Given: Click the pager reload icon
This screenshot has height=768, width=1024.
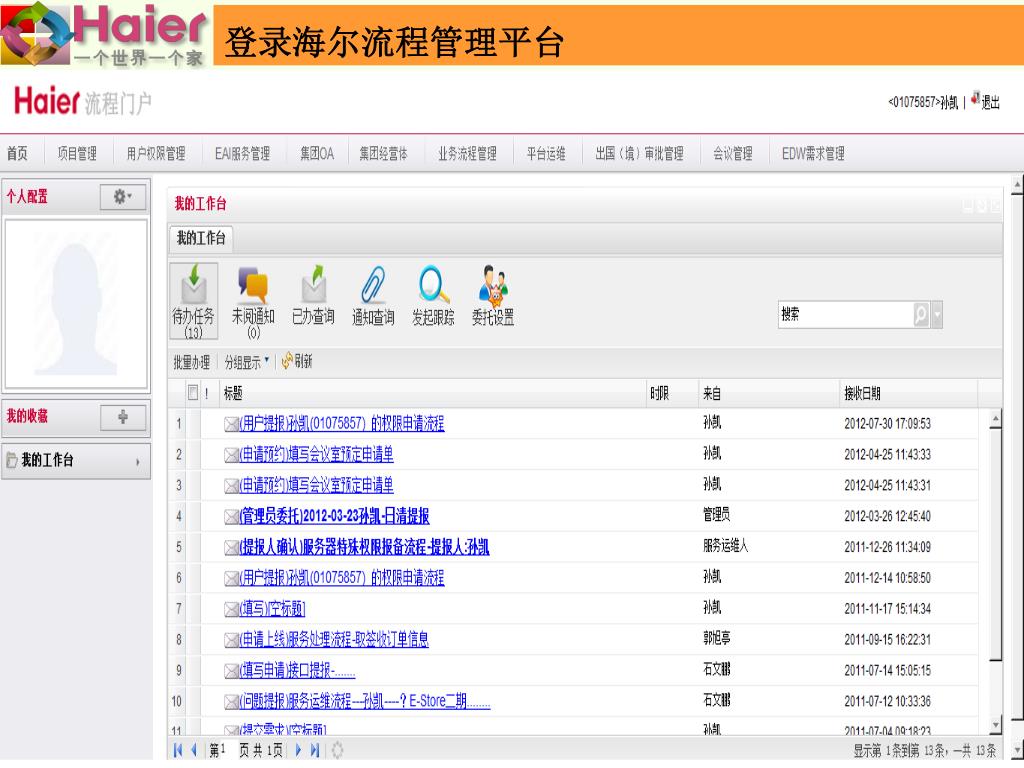Looking at the screenshot, I should click(x=337, y=750).
